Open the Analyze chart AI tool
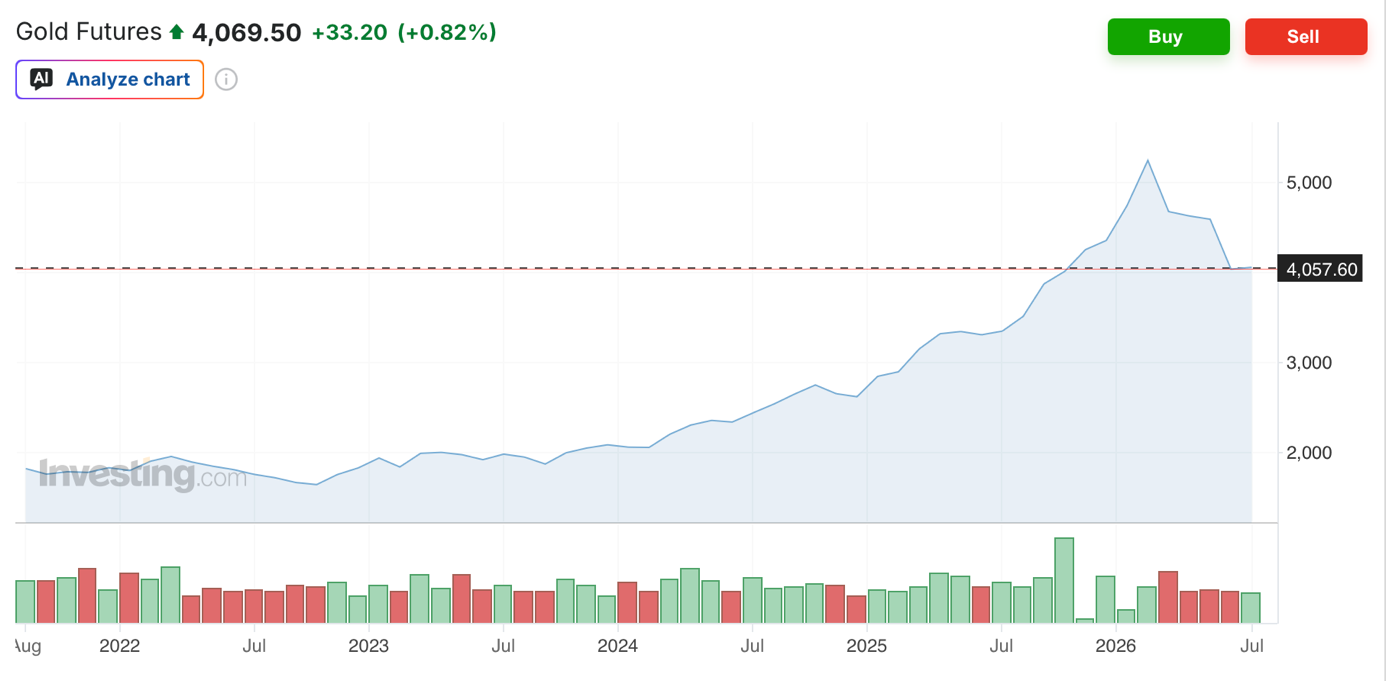Screen dimensions: 1386x681 110,80
